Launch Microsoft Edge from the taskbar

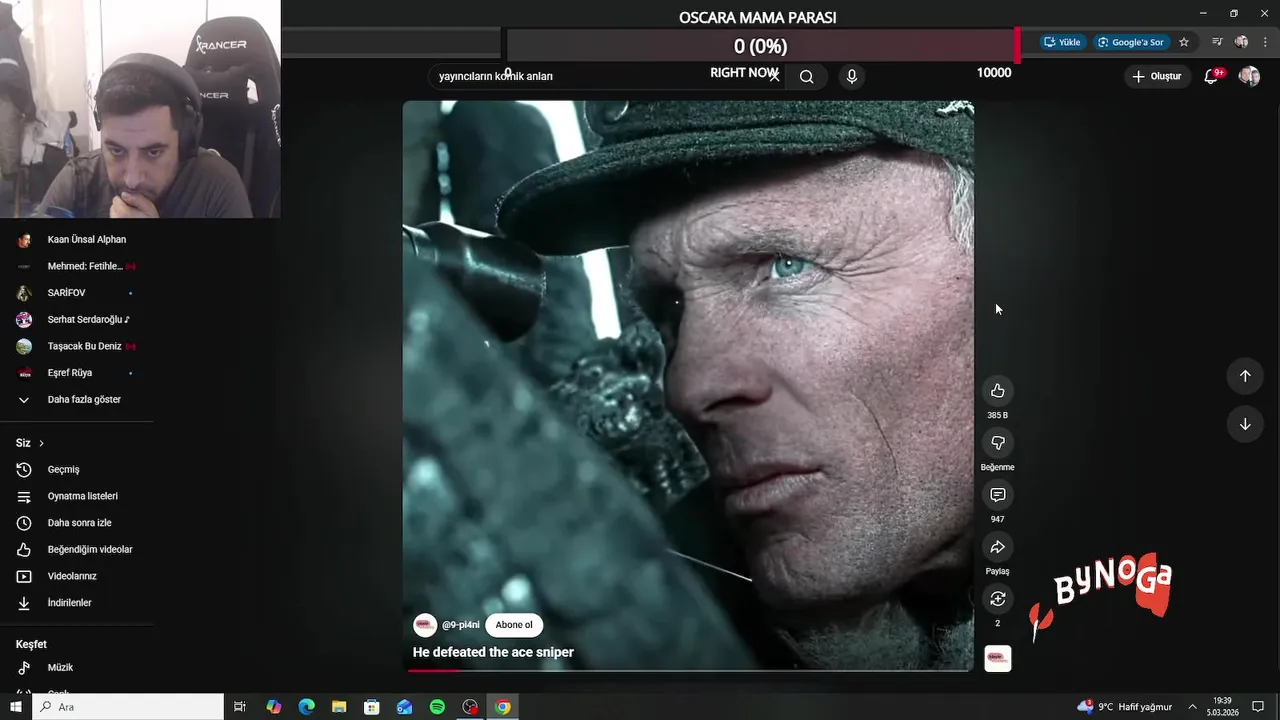(x=307, y=707)
